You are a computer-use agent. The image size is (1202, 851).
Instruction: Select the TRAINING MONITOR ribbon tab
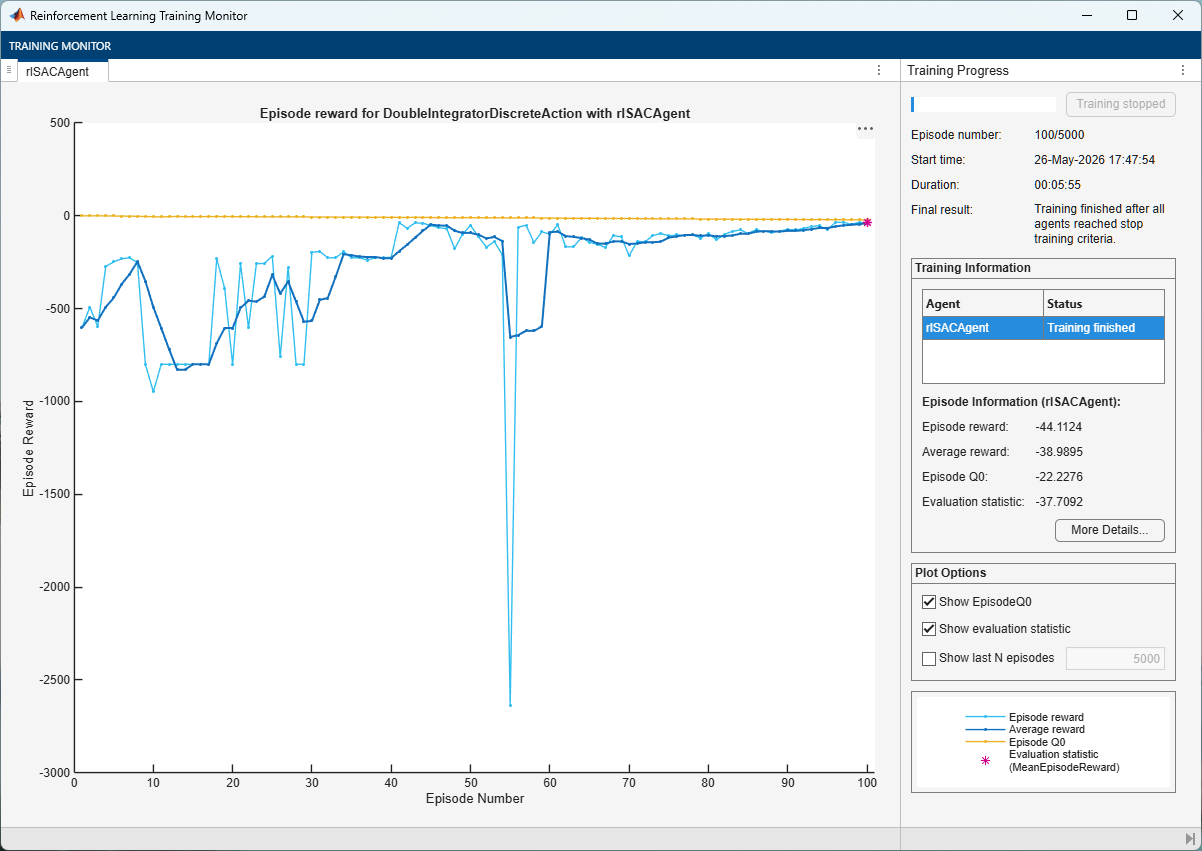coord(60,46)
